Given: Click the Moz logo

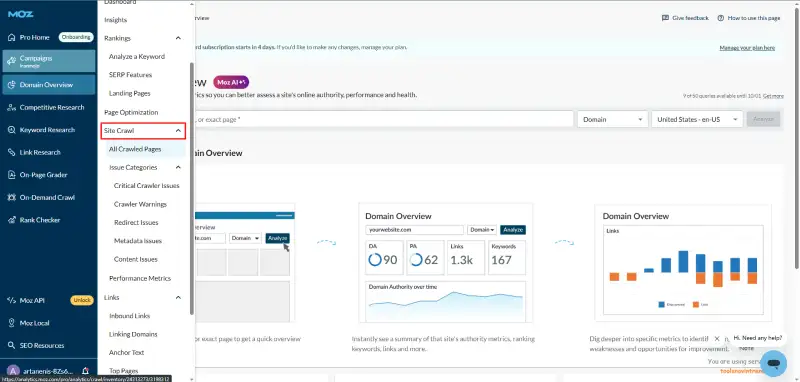Looking at the screenshot, I should click(21, 14).
